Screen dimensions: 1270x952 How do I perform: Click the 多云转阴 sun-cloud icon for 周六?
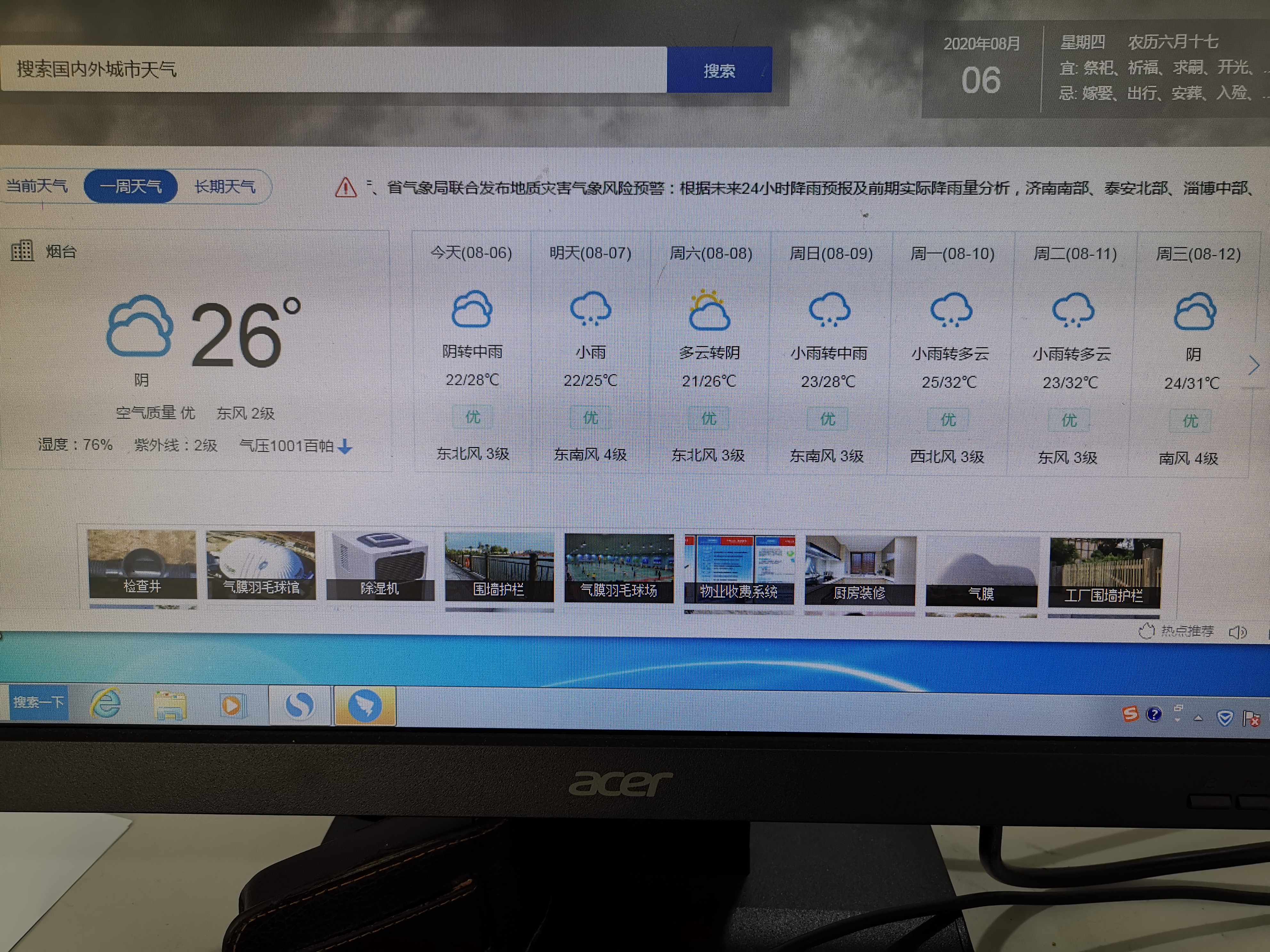pyautogui.click(x=709, y=311)
